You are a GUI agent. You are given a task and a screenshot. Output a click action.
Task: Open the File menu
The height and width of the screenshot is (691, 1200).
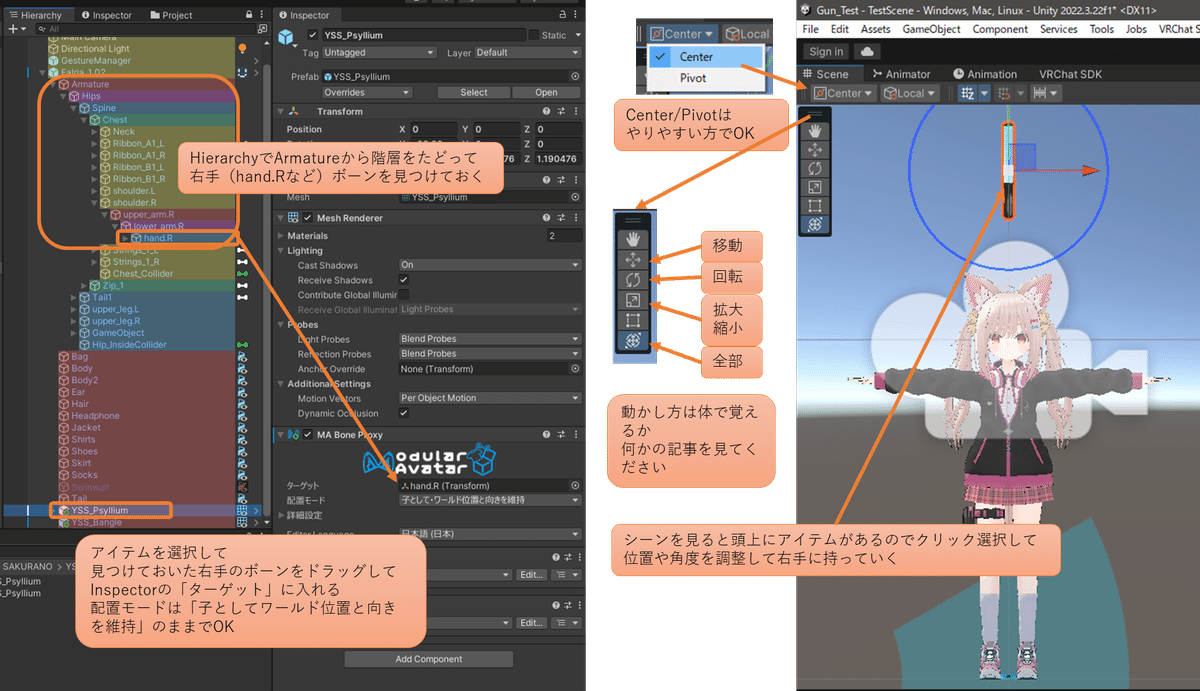click(x=811, y=30)
